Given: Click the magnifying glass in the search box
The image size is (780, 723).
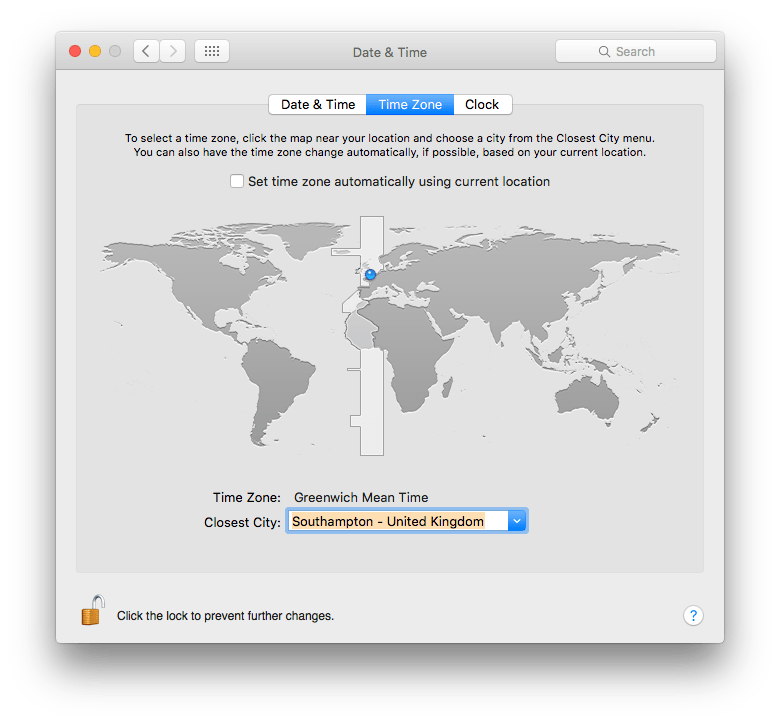Looking at the screenshot, I should 604,52.
